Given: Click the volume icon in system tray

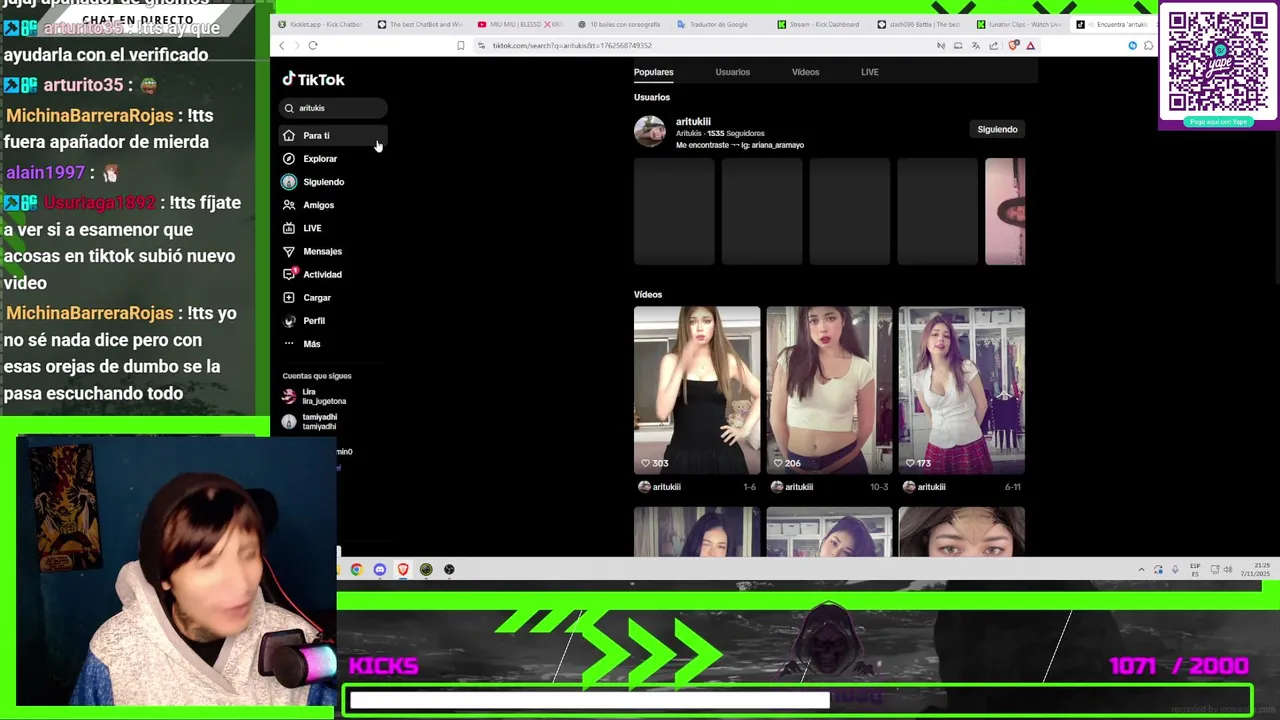Looking at the screenshot, I should coord(1228,570).
